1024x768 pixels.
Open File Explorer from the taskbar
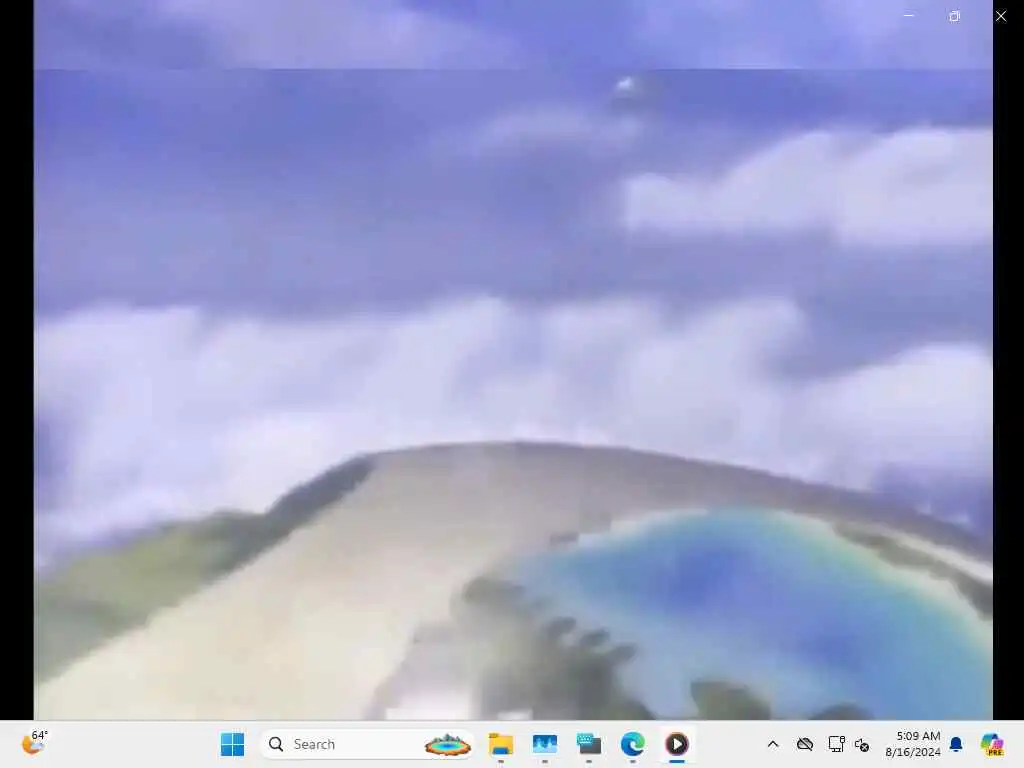point(501,744)
